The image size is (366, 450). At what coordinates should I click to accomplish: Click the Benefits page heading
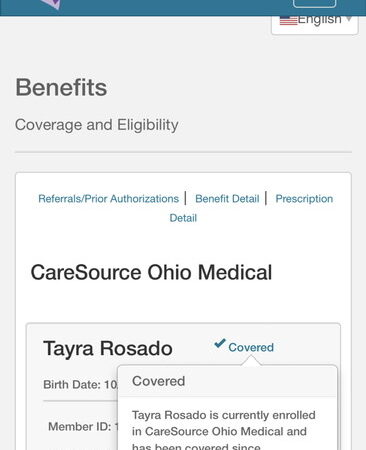(x=61, y=88)
